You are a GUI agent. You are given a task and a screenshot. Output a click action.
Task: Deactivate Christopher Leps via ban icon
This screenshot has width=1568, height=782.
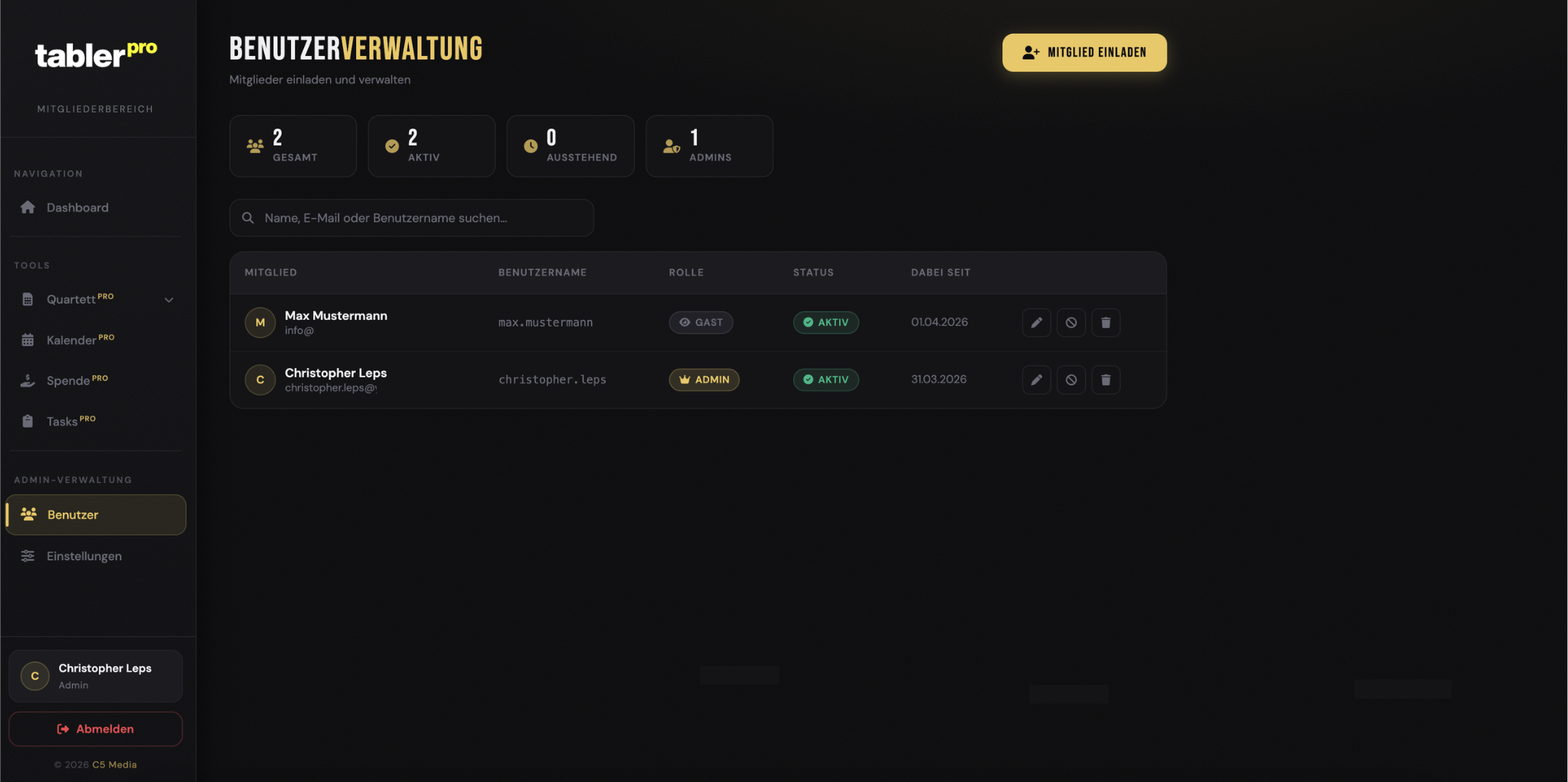[x=1070, y=380]
